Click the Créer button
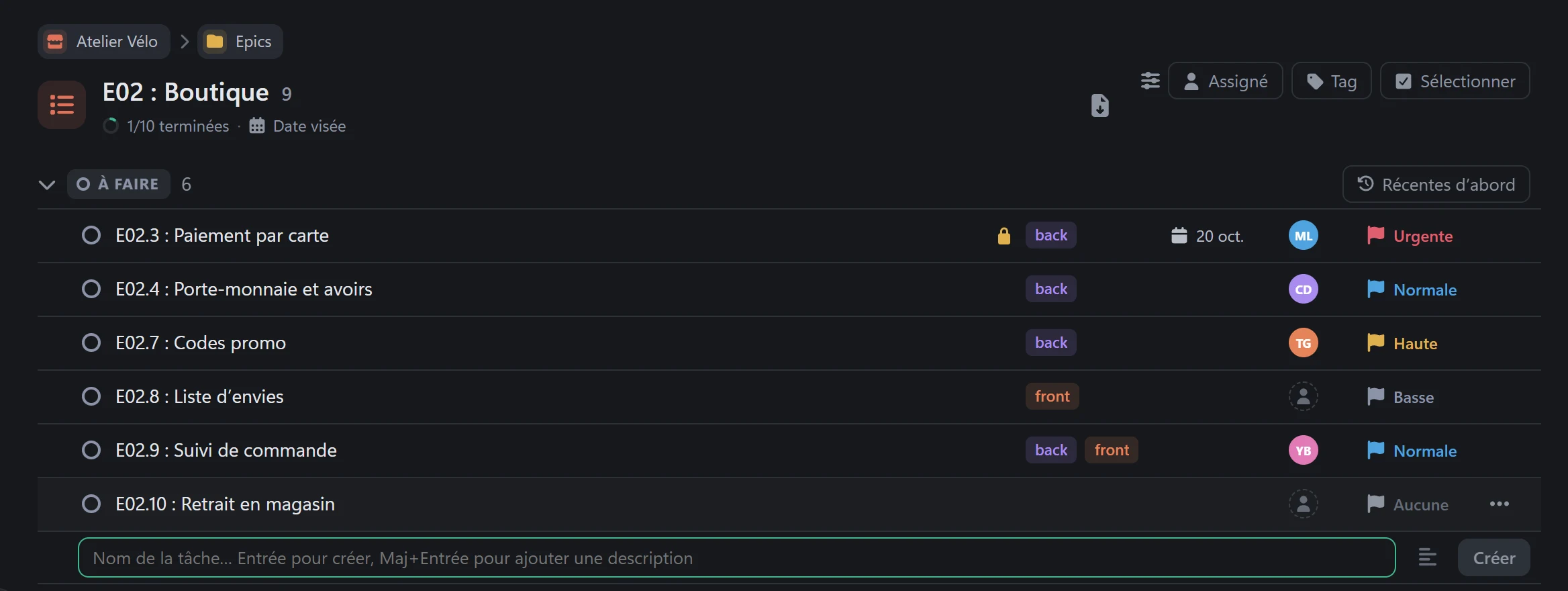 tap(1494, 557)
